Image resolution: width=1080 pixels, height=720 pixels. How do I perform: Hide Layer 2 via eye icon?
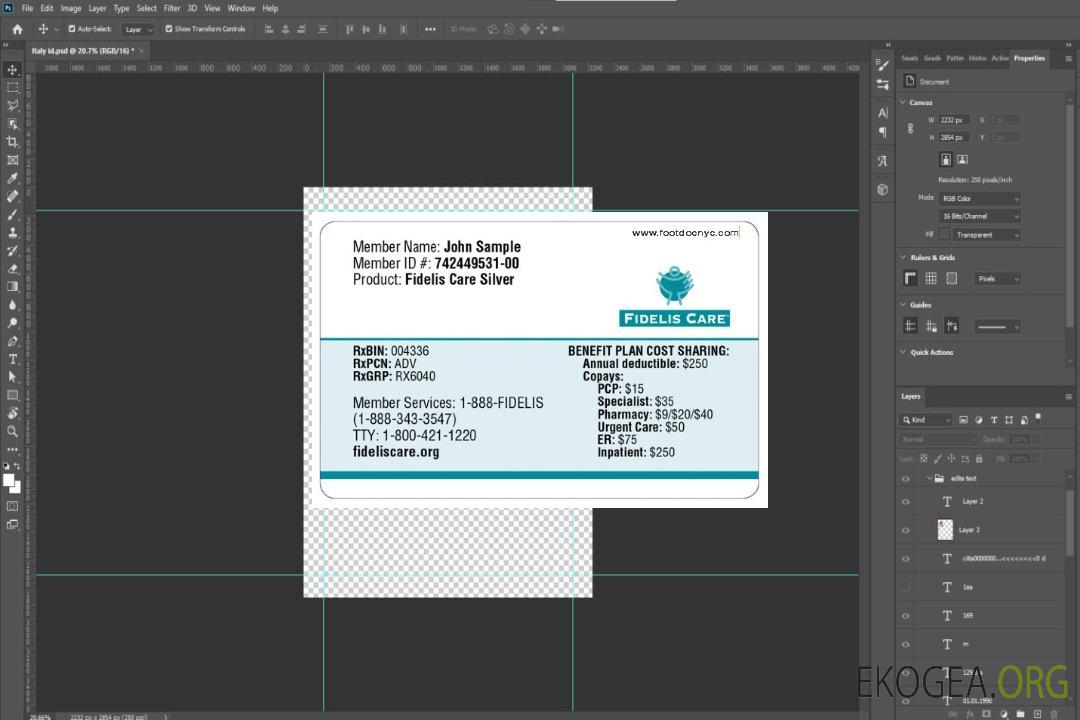906,502
